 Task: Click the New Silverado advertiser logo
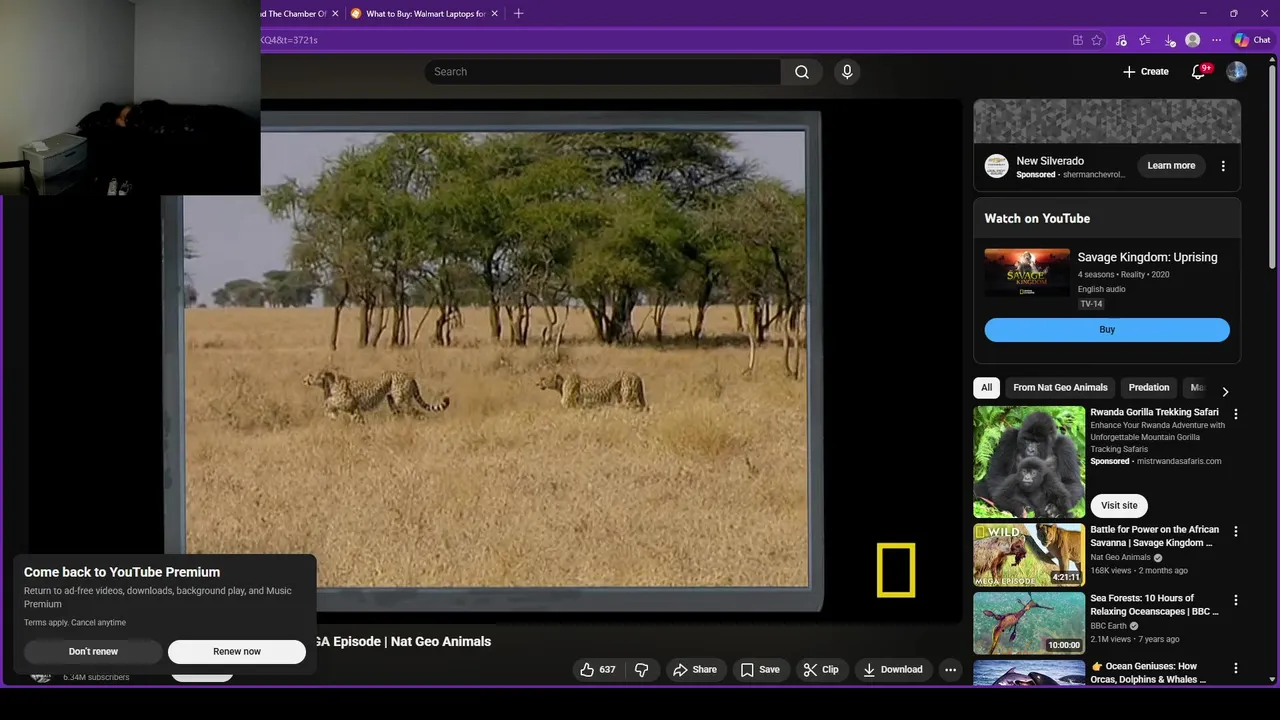(996, 166)
